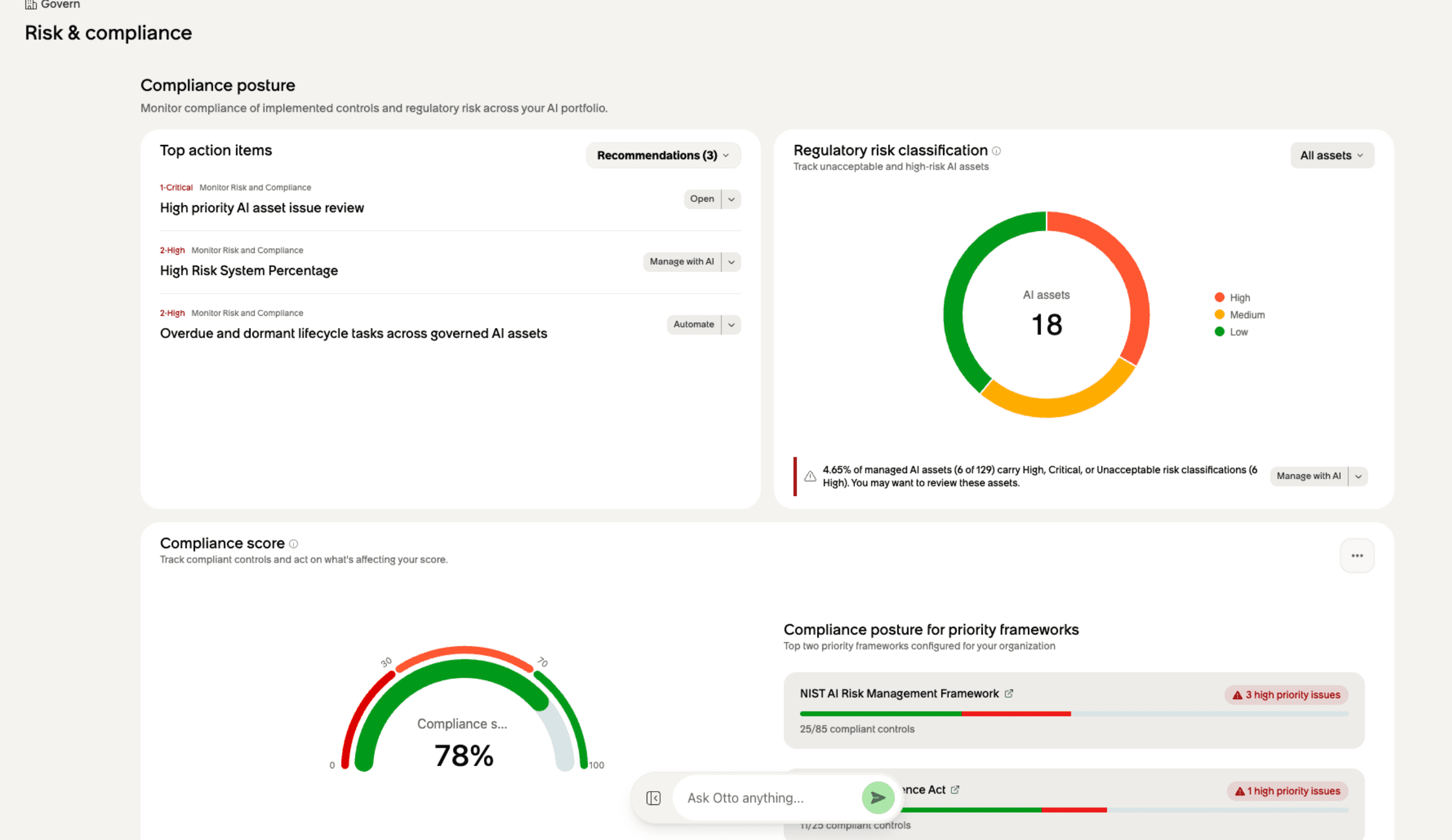The width and height of the screenshot is (1452, 840).
Task: Click Open for High priority AI asset issue
Action: pyautogui.click(x=703, y=199)
